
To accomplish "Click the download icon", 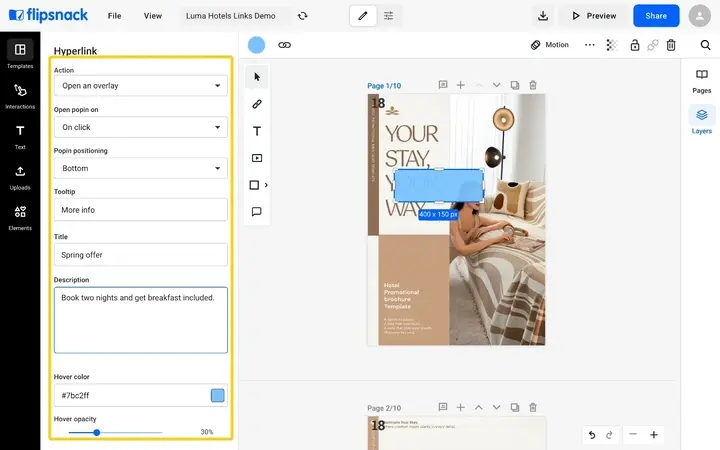I will 543,16.
